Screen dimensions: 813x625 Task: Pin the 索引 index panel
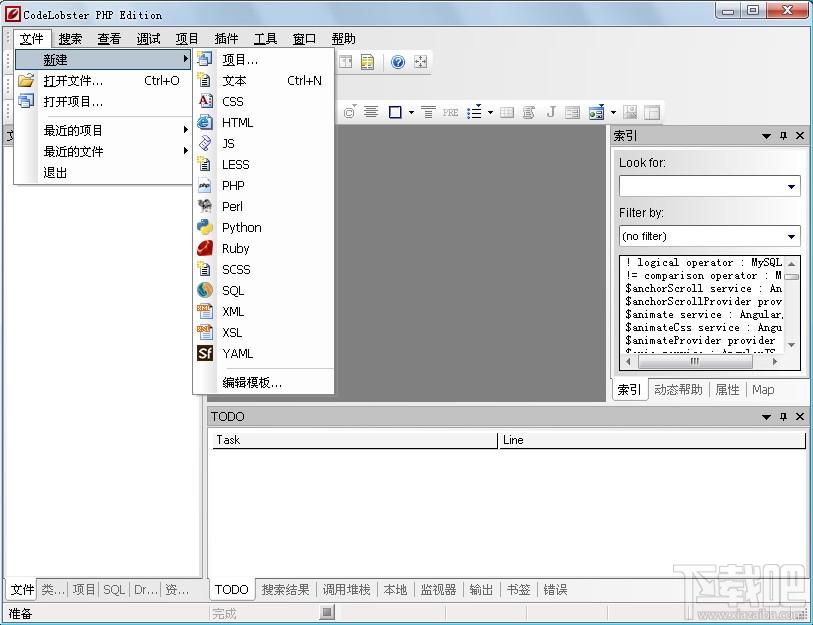tap(783, 136)
